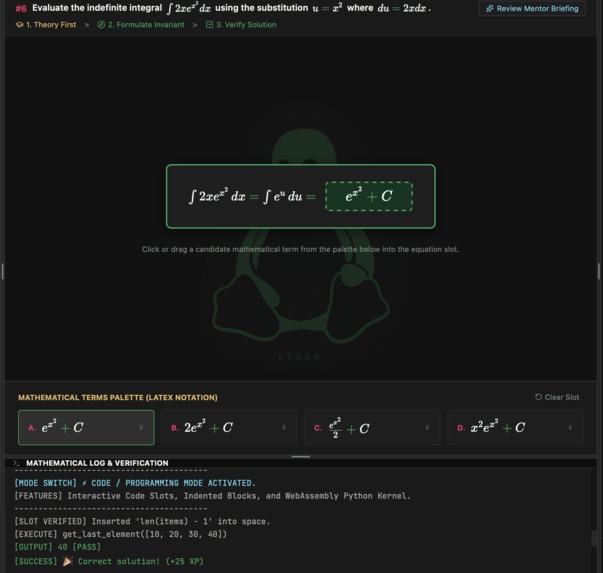This screenshot has height=573, width=603.
Task: Click the question number #6
Action: point(21,8)
